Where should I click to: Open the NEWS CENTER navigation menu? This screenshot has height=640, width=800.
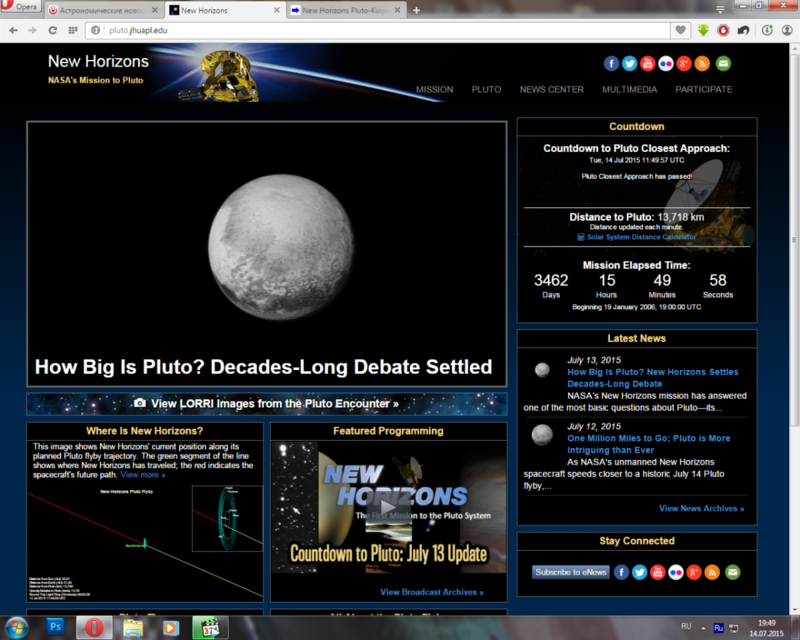(551, 89)
